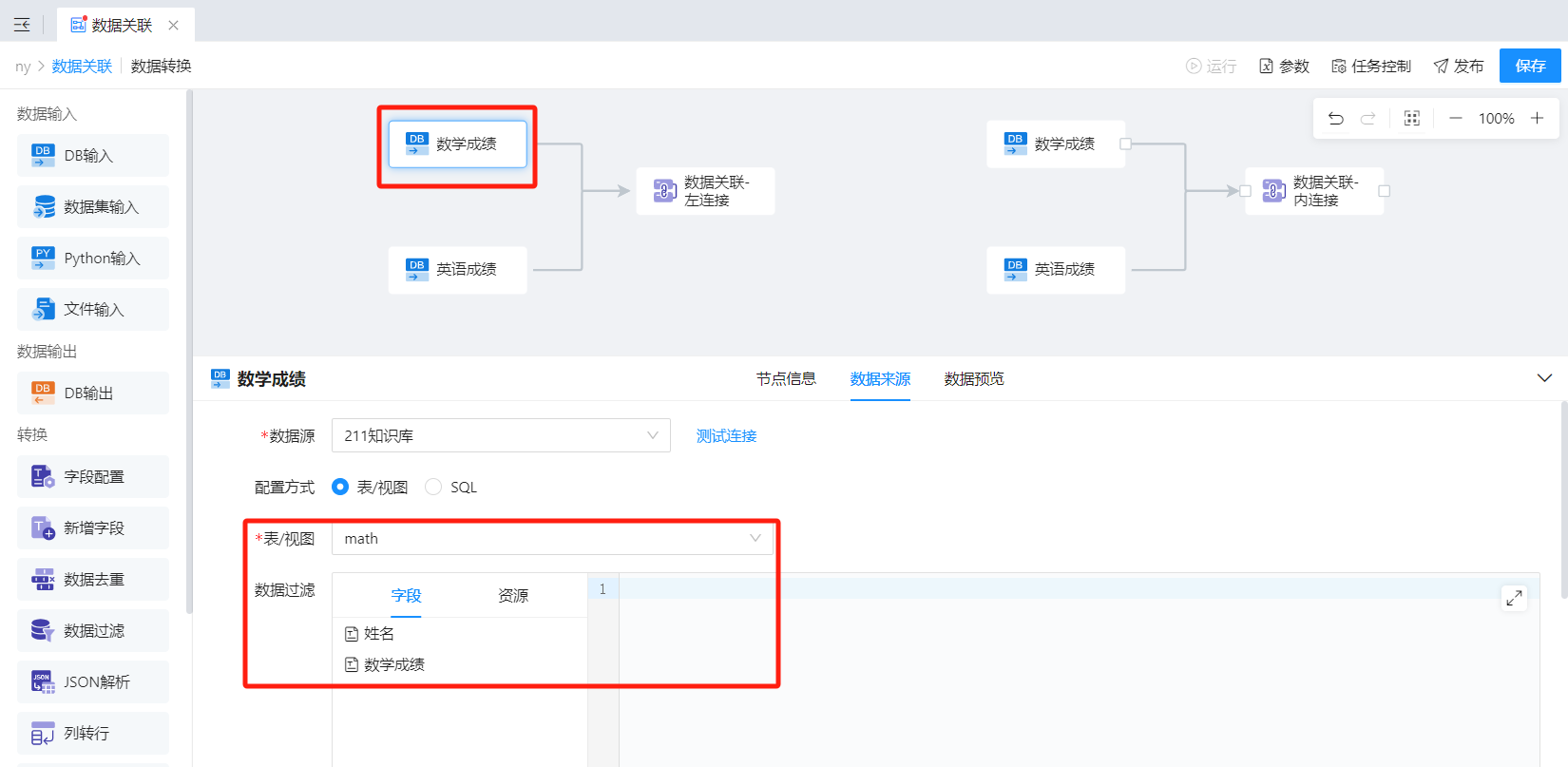Click the undo arrow in canvas toolbar

pos(1335,119)
